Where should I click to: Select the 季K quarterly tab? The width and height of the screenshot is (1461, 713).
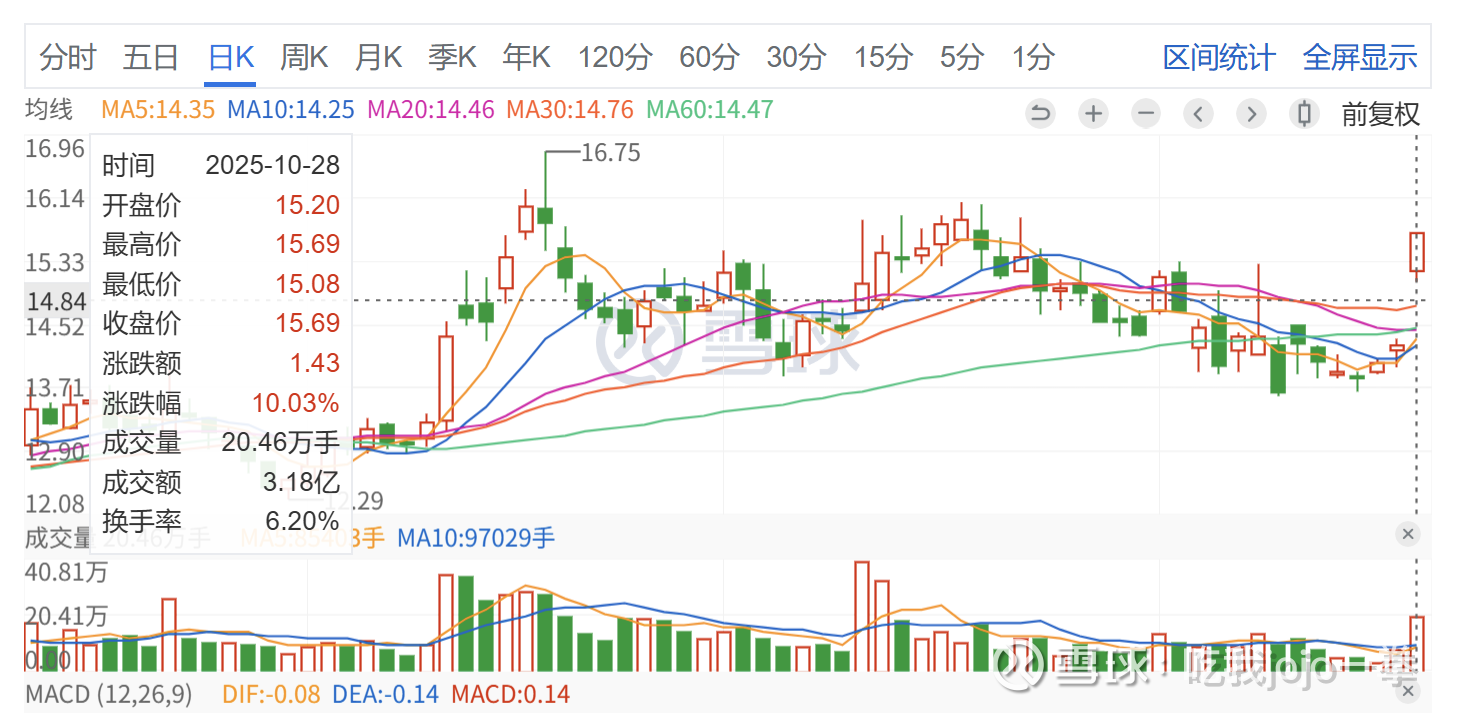coord(452,58)
